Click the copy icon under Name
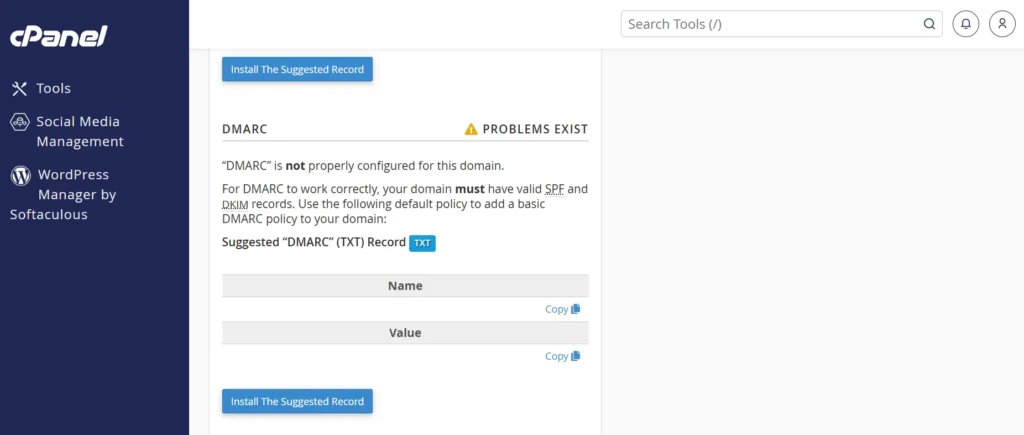The height and width of the screenshot is (435, 1024). 575,309
